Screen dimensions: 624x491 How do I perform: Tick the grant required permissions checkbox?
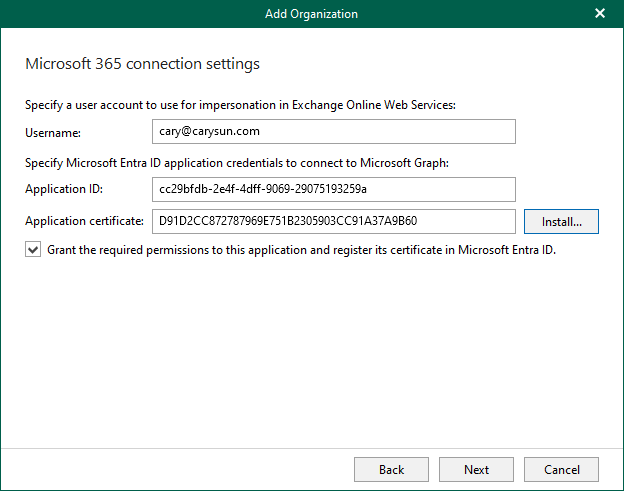point(33,251)
